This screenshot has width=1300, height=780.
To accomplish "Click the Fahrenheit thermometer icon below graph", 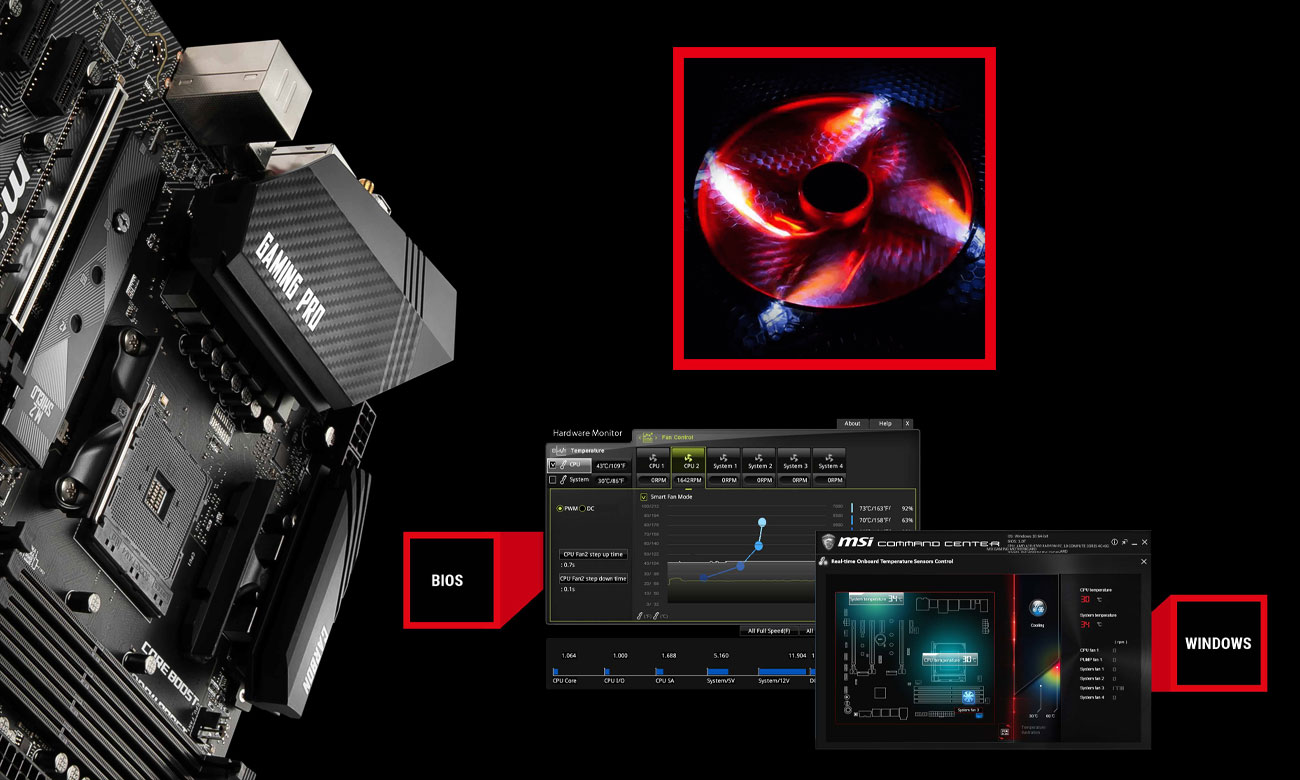I will coord(640,616).
